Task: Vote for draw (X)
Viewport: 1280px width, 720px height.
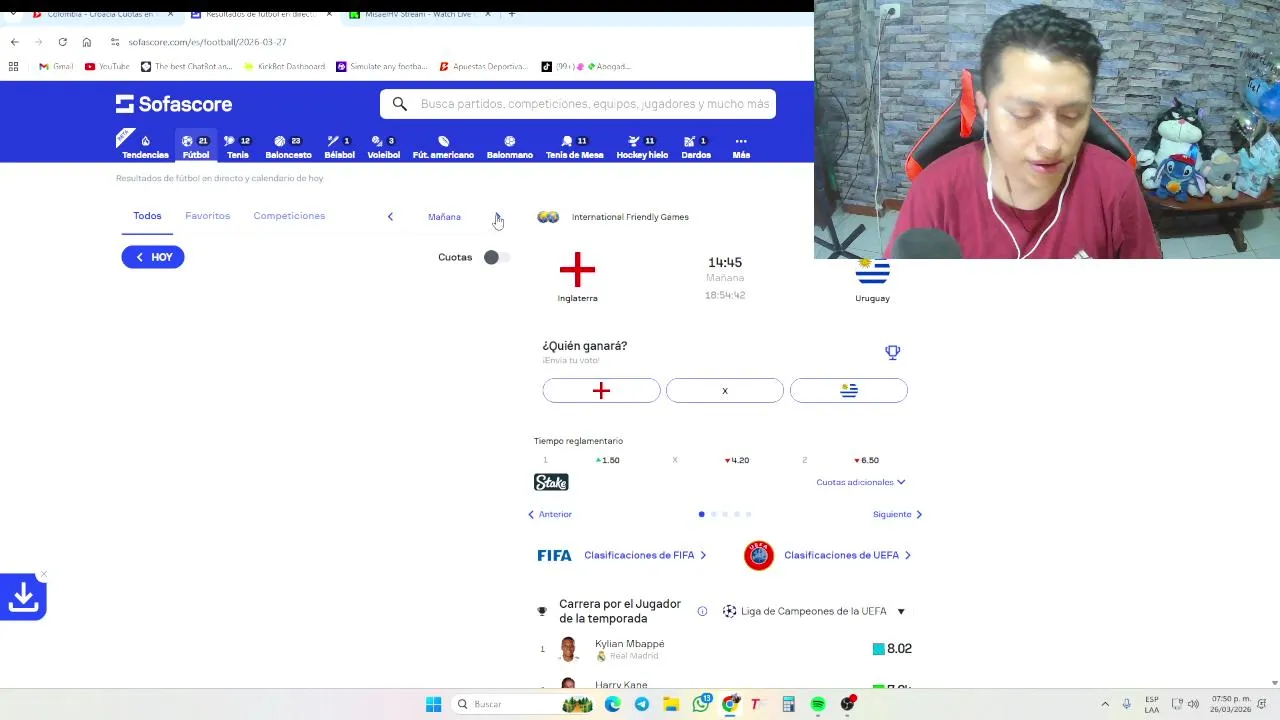Action: pos(725,391)
